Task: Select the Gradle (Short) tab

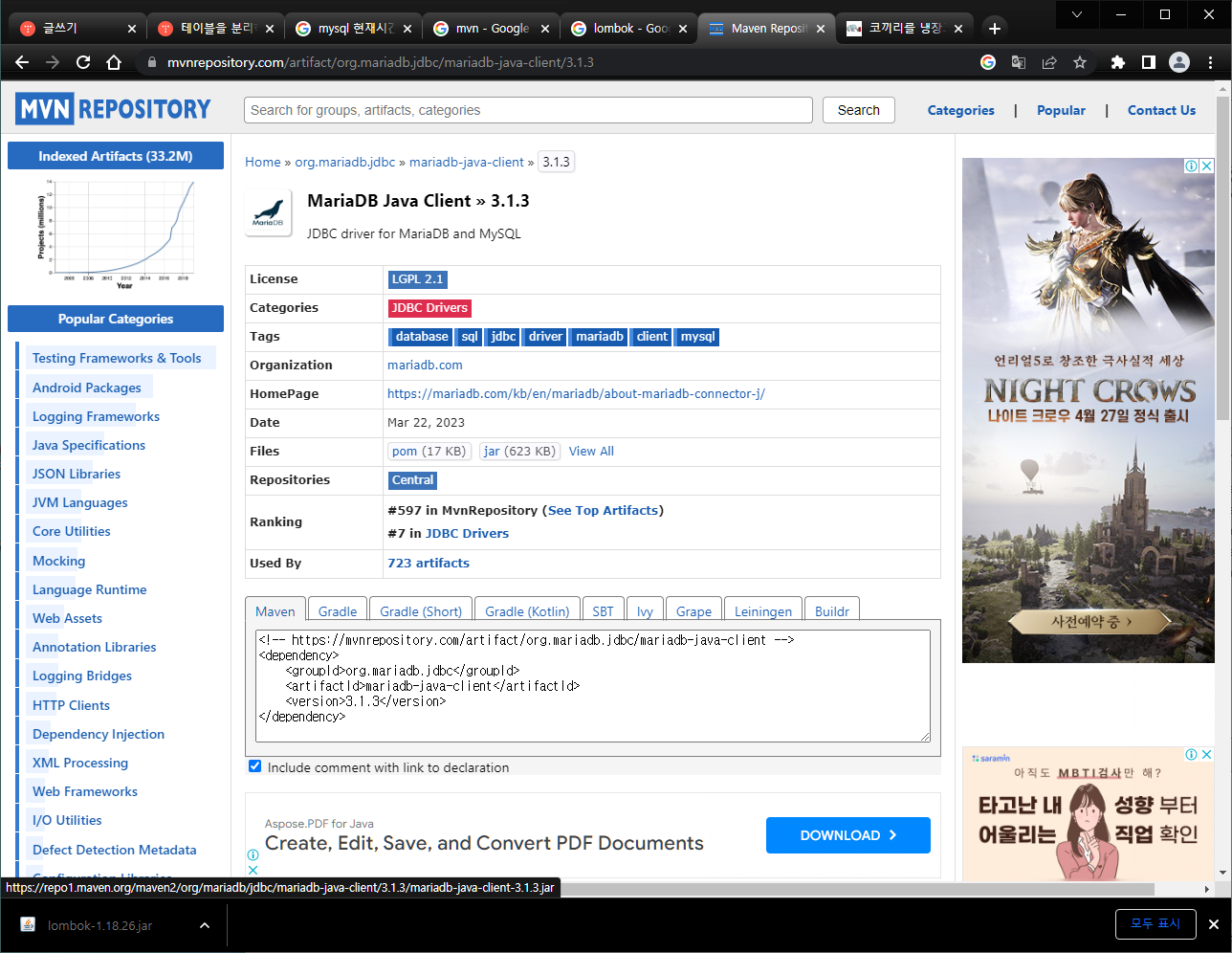Action: 421,611
